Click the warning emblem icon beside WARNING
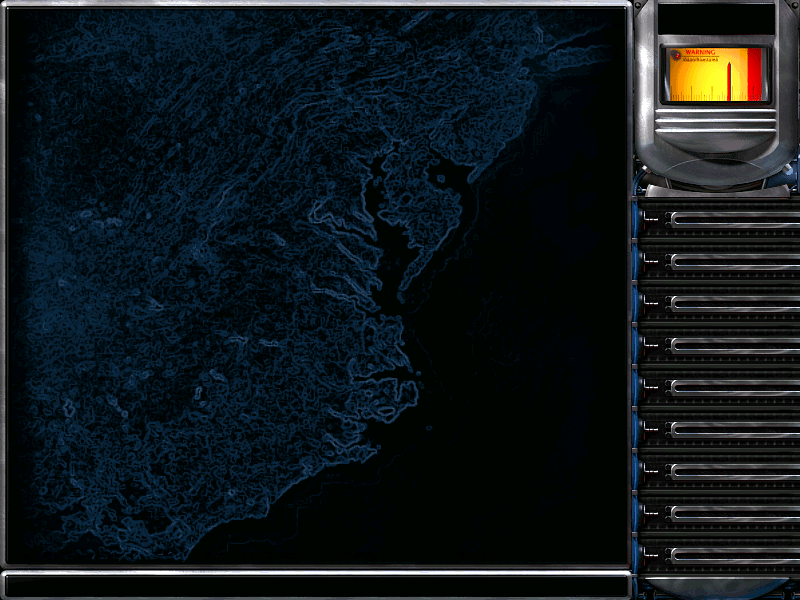800x600 pixels. pos(677,55)
